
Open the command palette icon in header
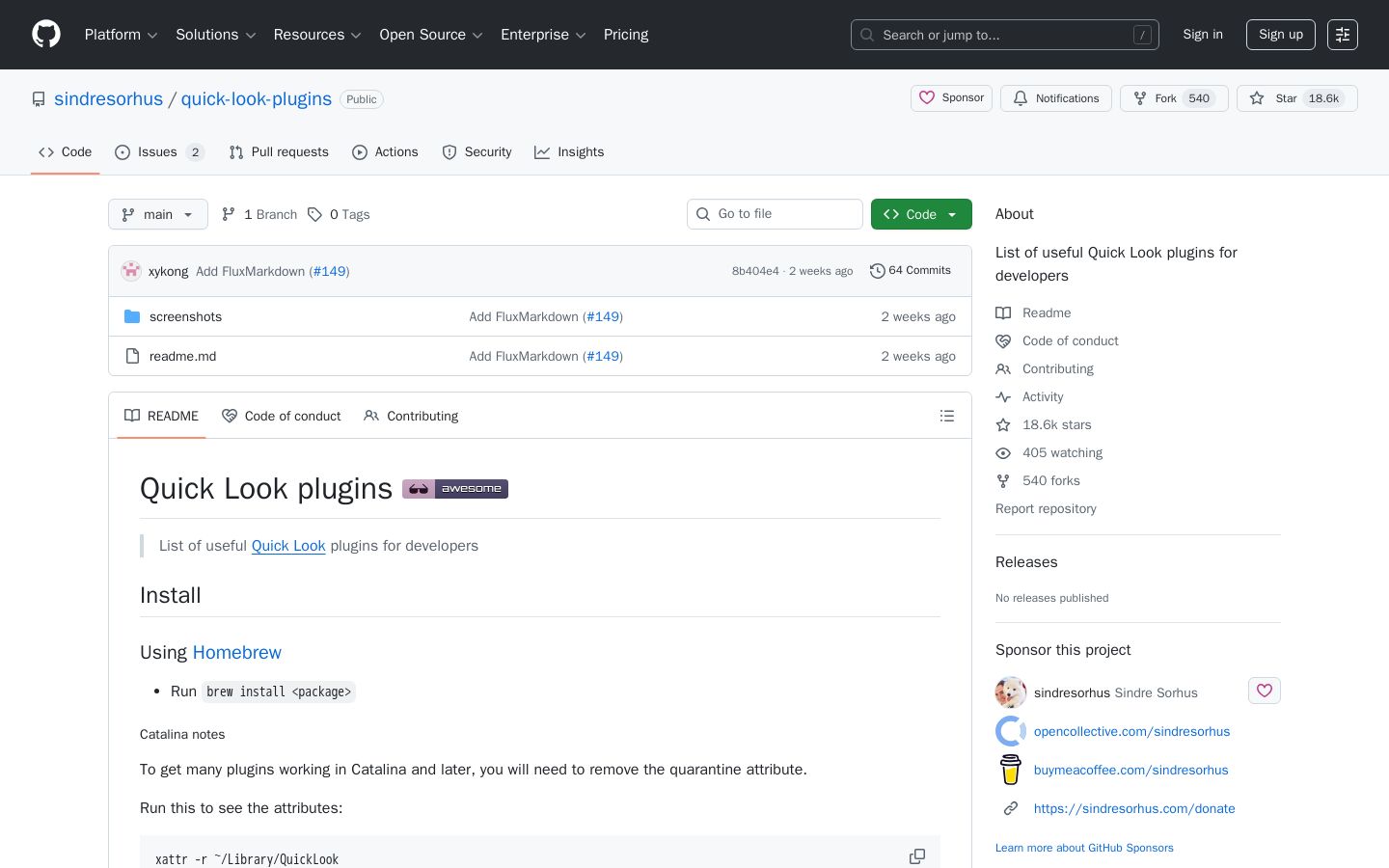1343,35
